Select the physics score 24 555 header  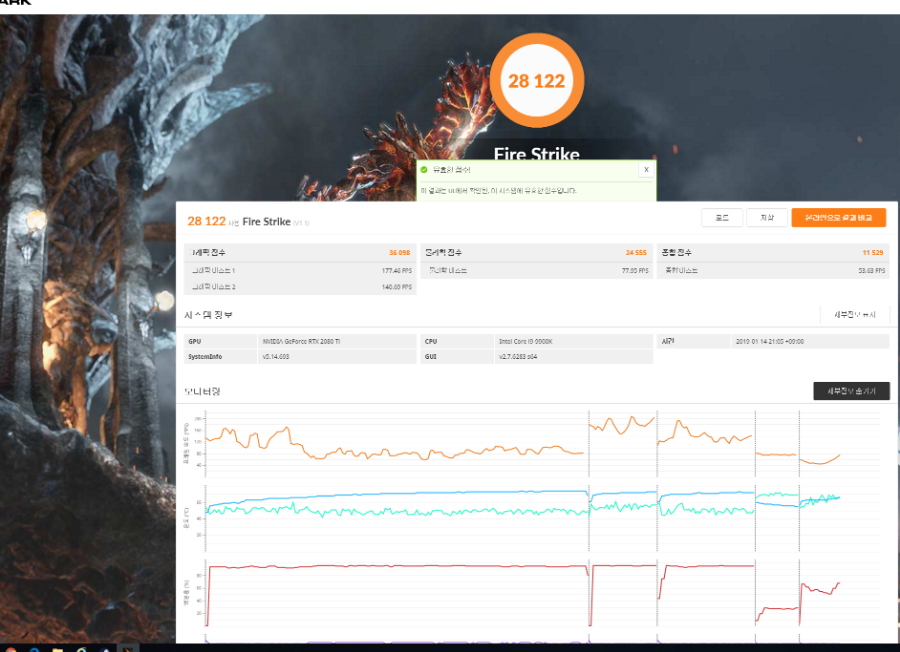click(535, 252)
